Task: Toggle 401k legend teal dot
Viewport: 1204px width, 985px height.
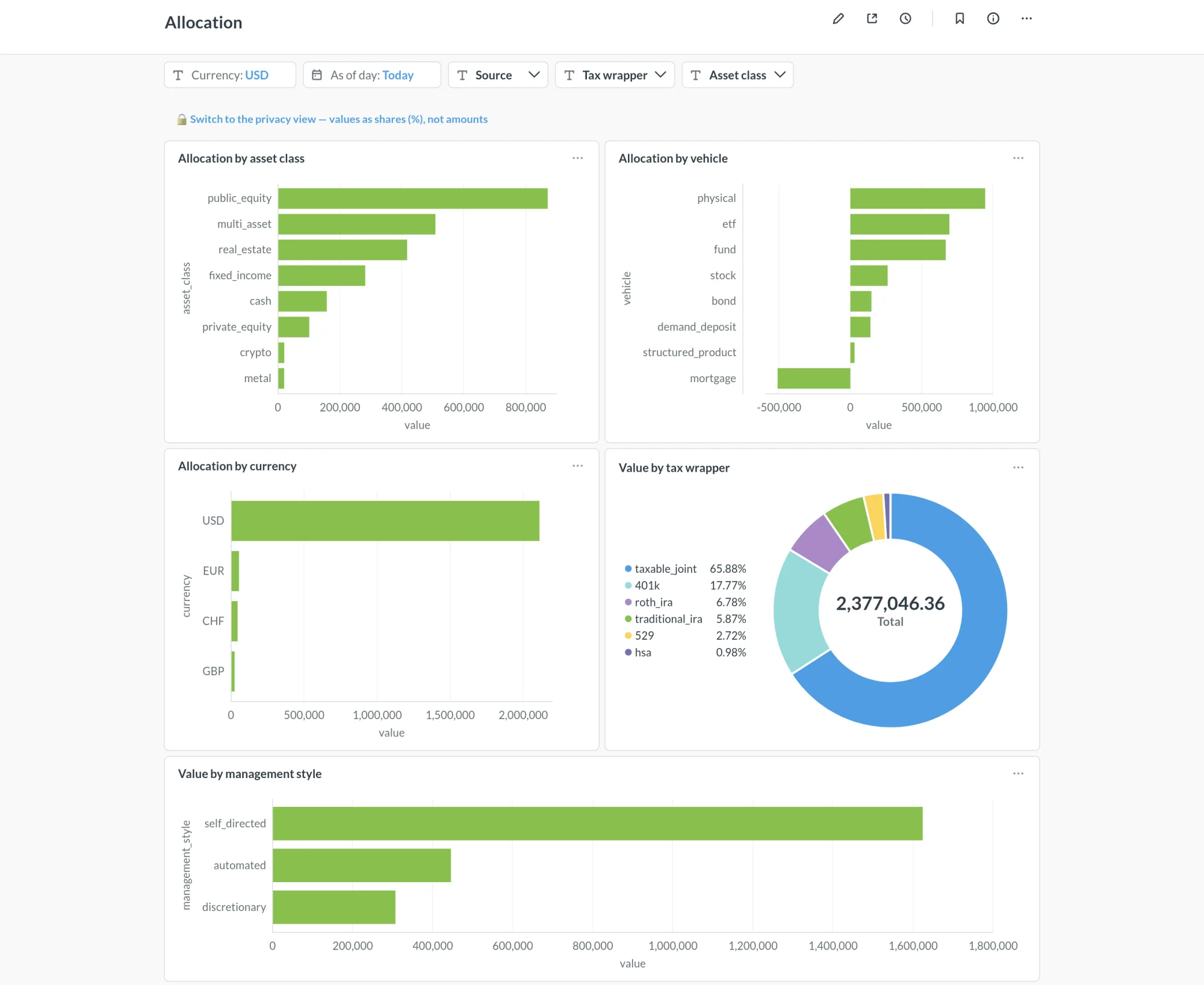Action: point(628,585)
